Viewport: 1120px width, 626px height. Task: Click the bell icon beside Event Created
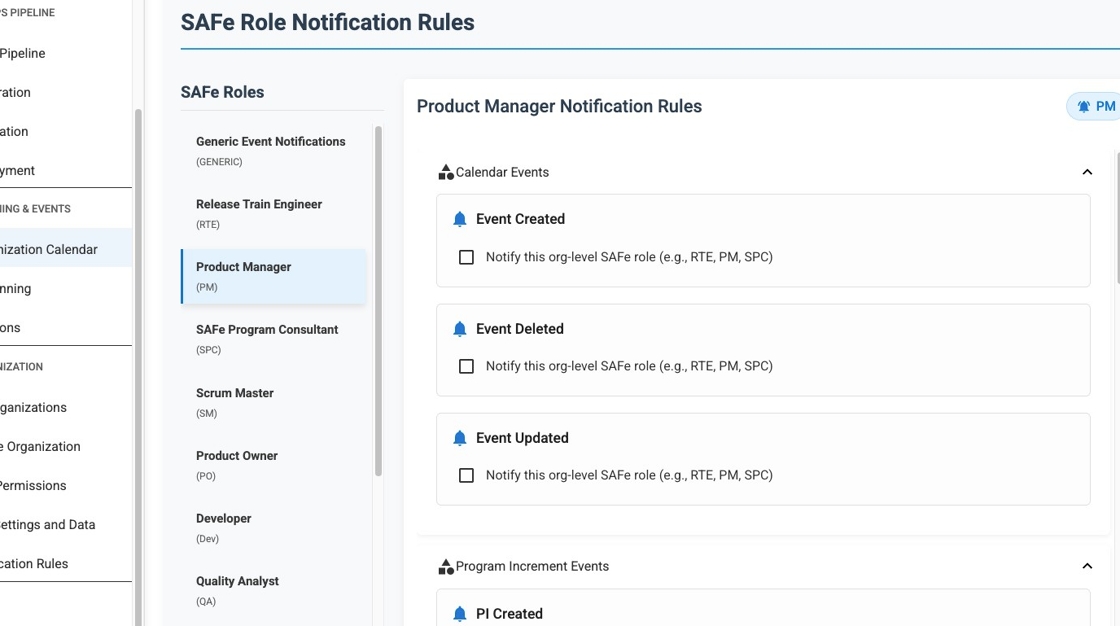click(460, 218)
